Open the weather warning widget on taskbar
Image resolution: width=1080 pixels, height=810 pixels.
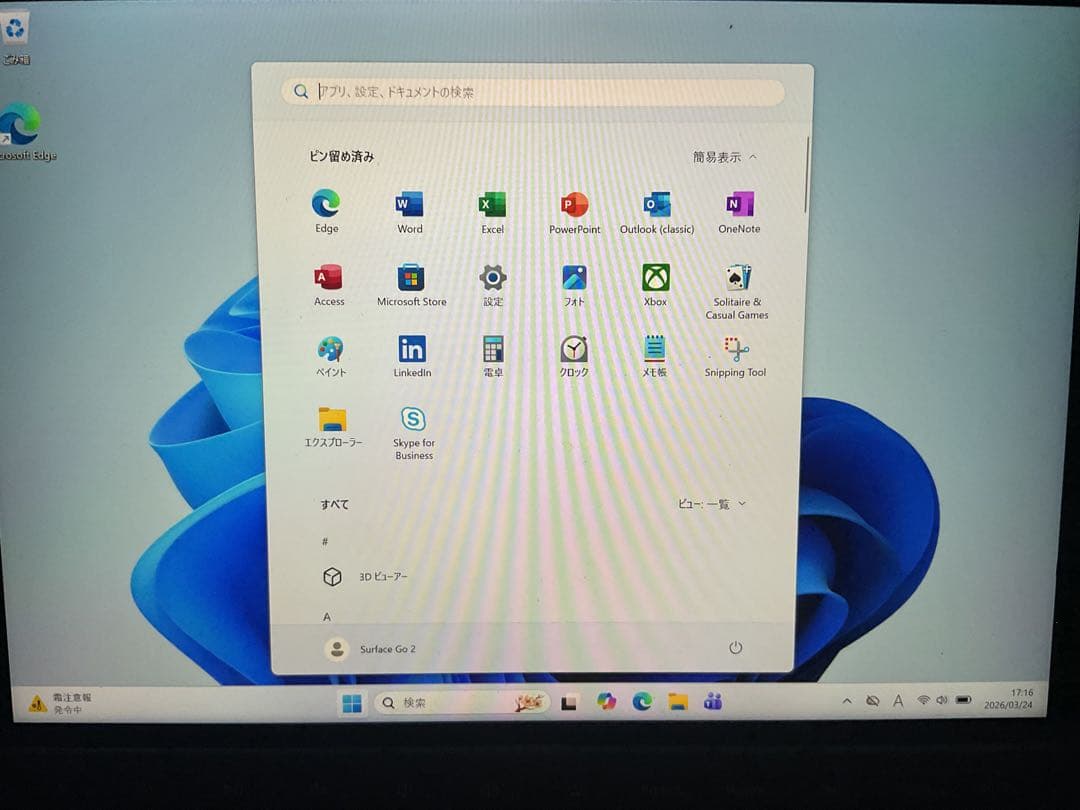point(60,703)
